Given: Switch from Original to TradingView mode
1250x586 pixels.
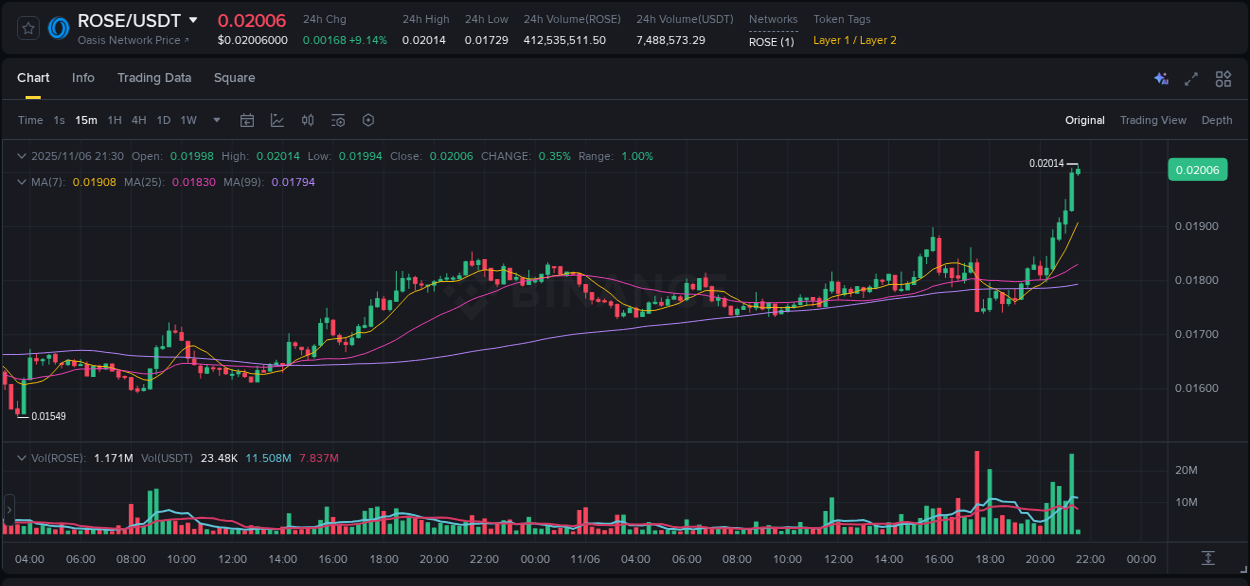Looking at the screenshot, I should [x=1153, y=120].
